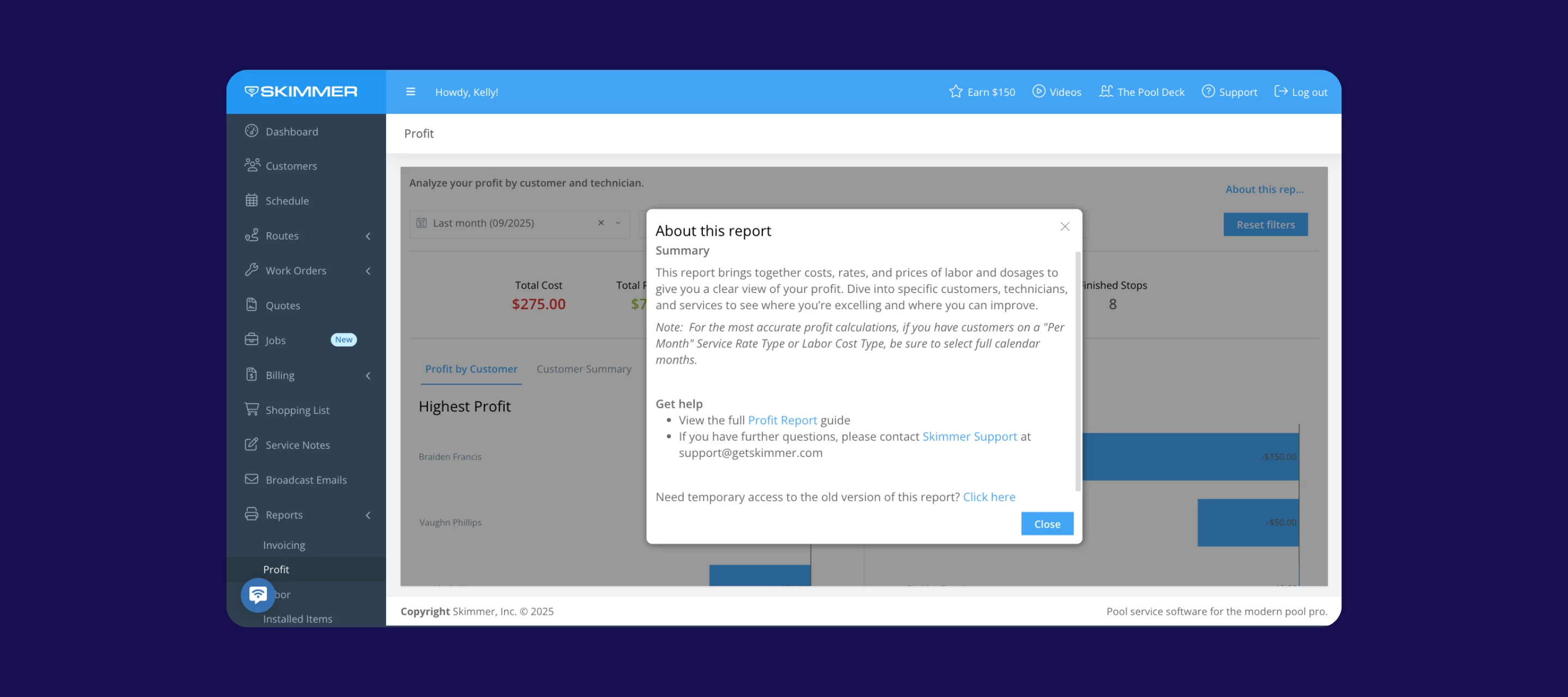Viewport: 1568px width, 697px height.
Task: Open Videos via play icon
Action: coord(1038,91)
